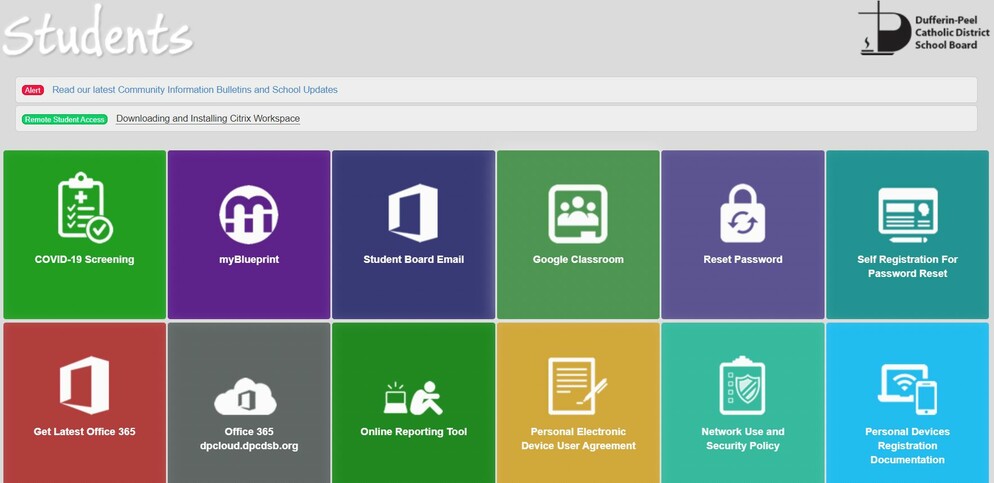Select Self Registration For Password Reset label
994x483 pixels.
click(x=907, y=266)
